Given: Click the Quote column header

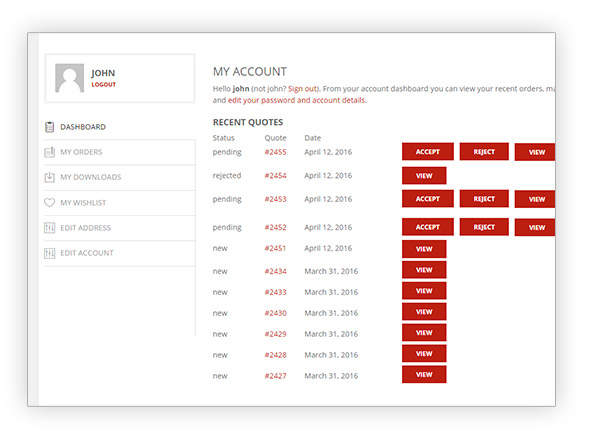Looking at the screenshot, I should click(275, 138).
